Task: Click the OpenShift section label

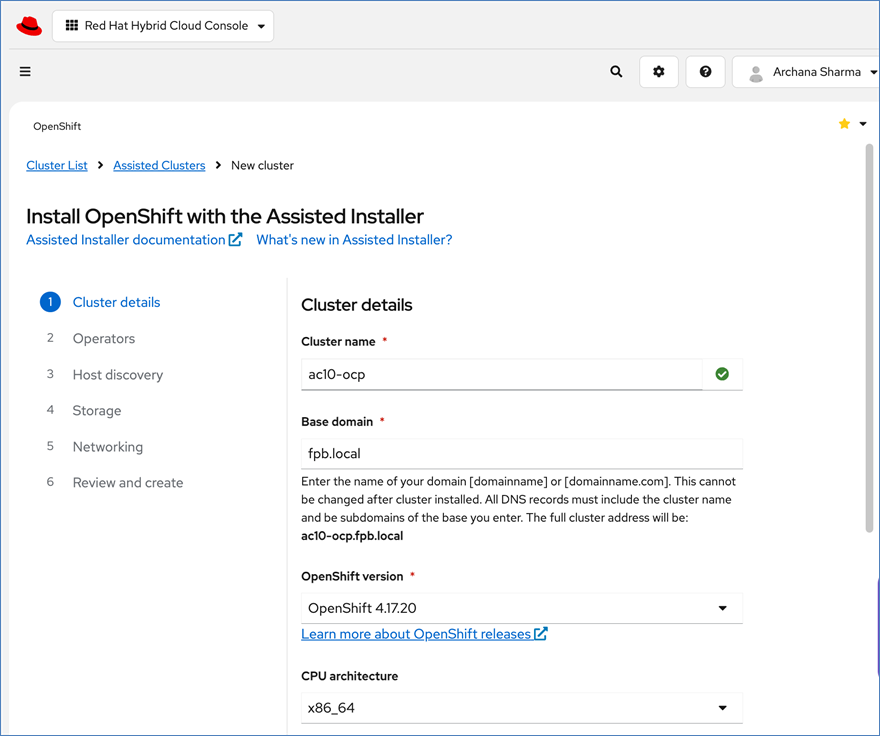Action: 57,126
